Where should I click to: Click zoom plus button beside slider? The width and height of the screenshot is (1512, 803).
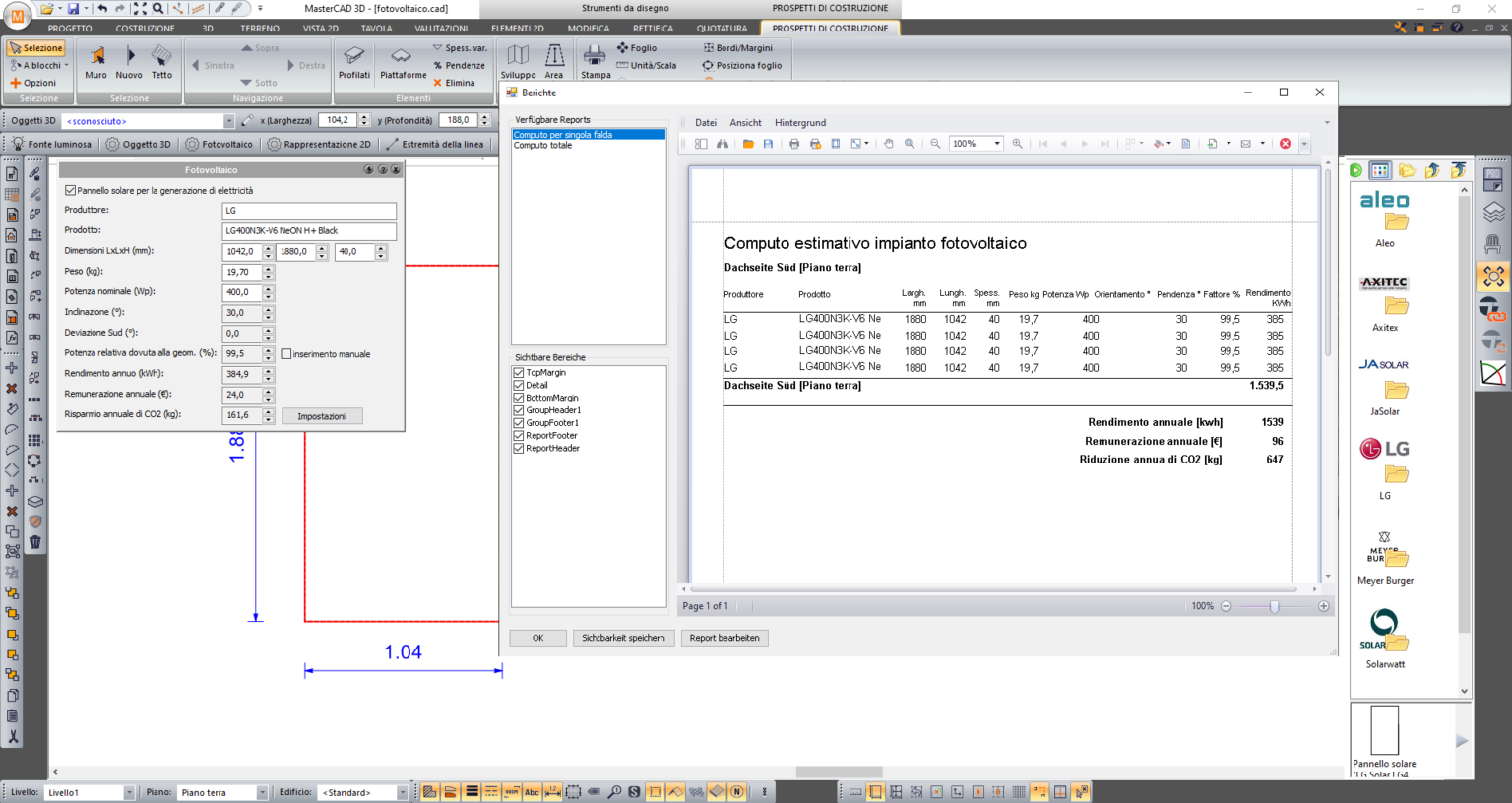coord(1323,606)
